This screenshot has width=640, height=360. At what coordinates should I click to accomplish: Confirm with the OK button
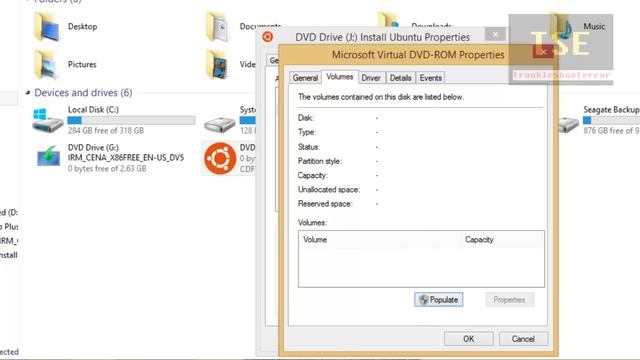(468, 339)
